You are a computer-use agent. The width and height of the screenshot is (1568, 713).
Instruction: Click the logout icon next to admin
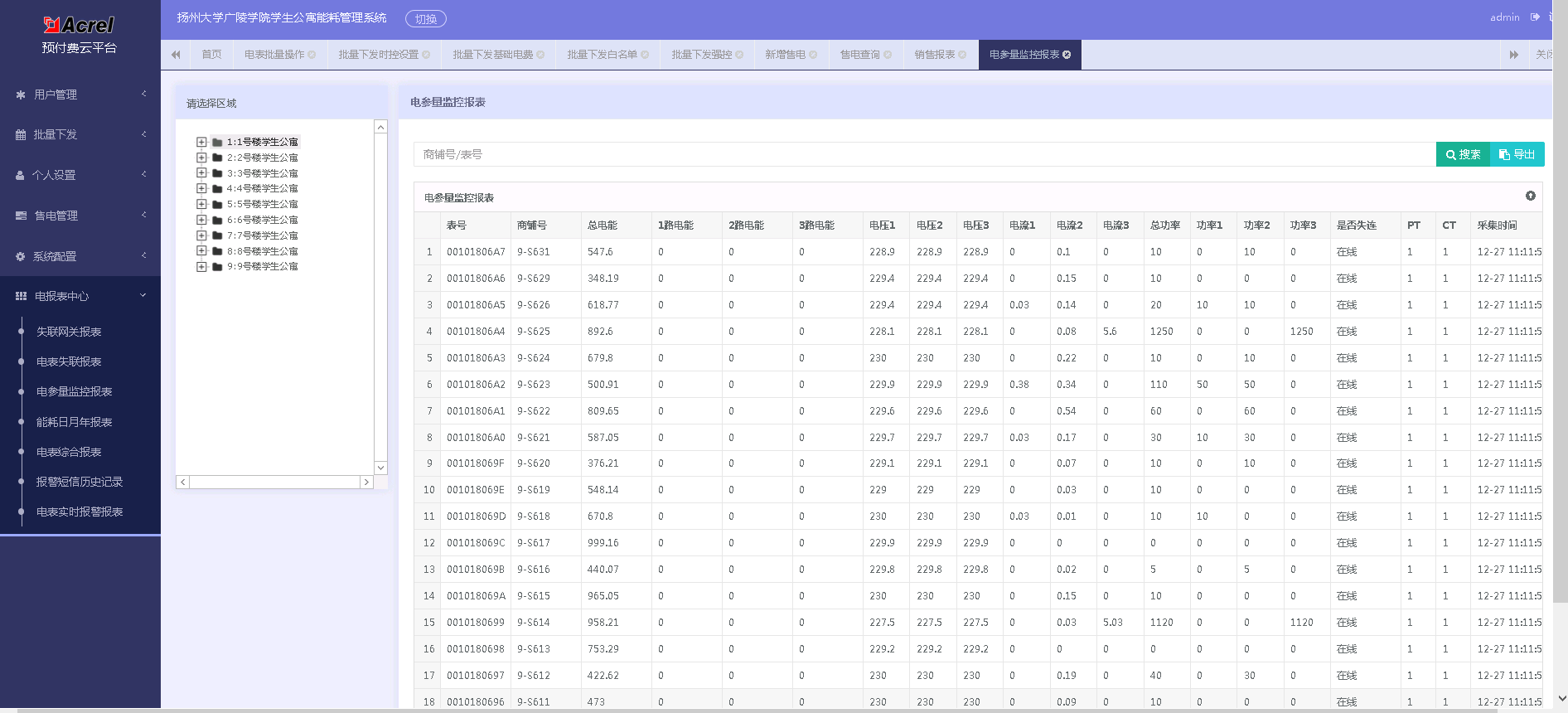(x=1535, y=17)
